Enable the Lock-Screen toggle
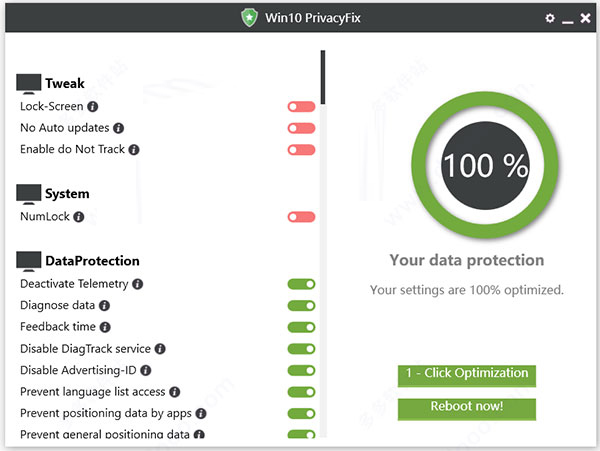 coord(301,106)
